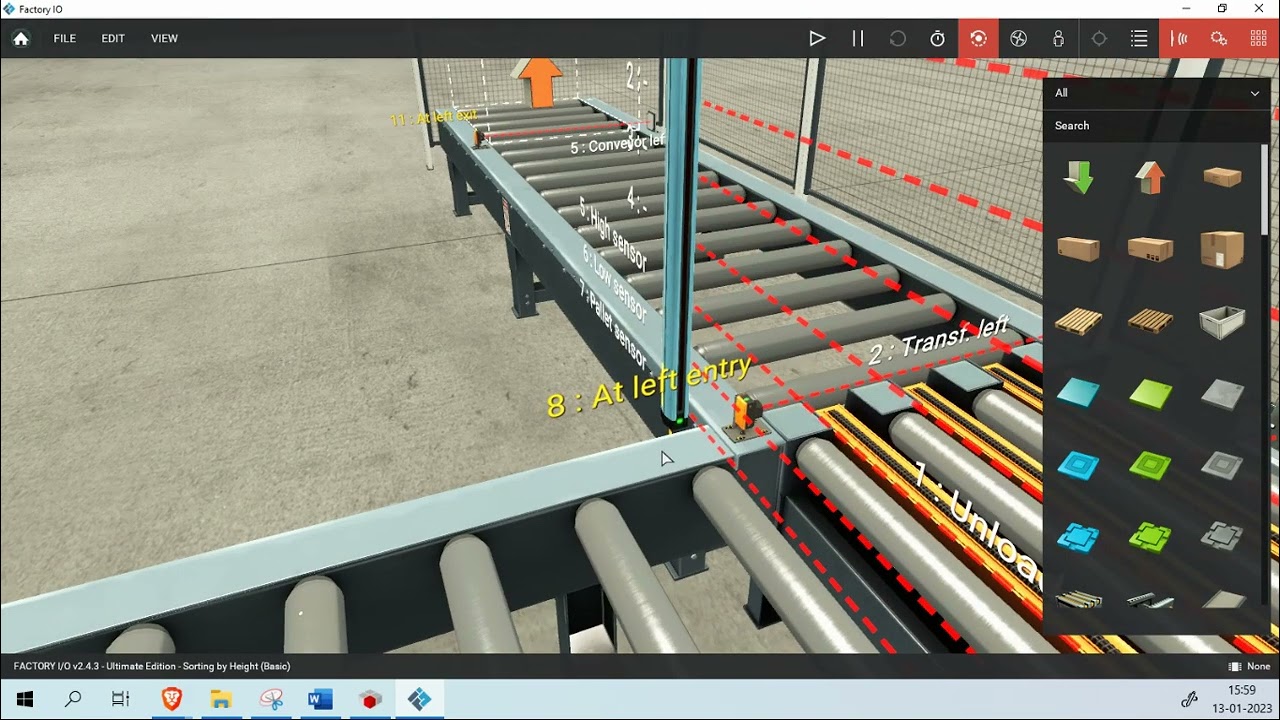Screen dimensions: 1280x720
Task: Open the Windows Start menu
Action: coord(25,700)
